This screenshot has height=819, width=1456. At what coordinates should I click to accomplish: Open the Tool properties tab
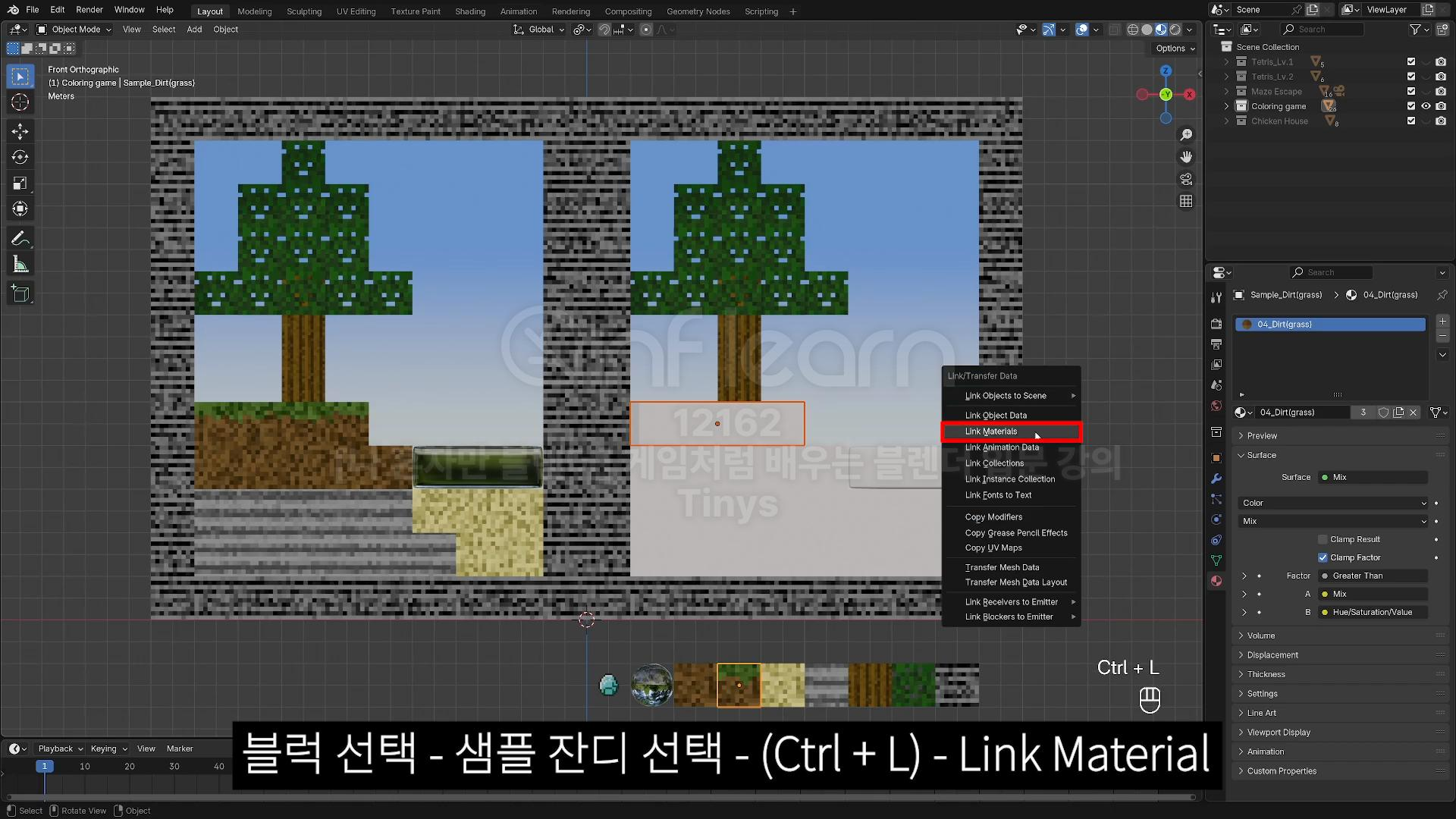(1216, 297)
